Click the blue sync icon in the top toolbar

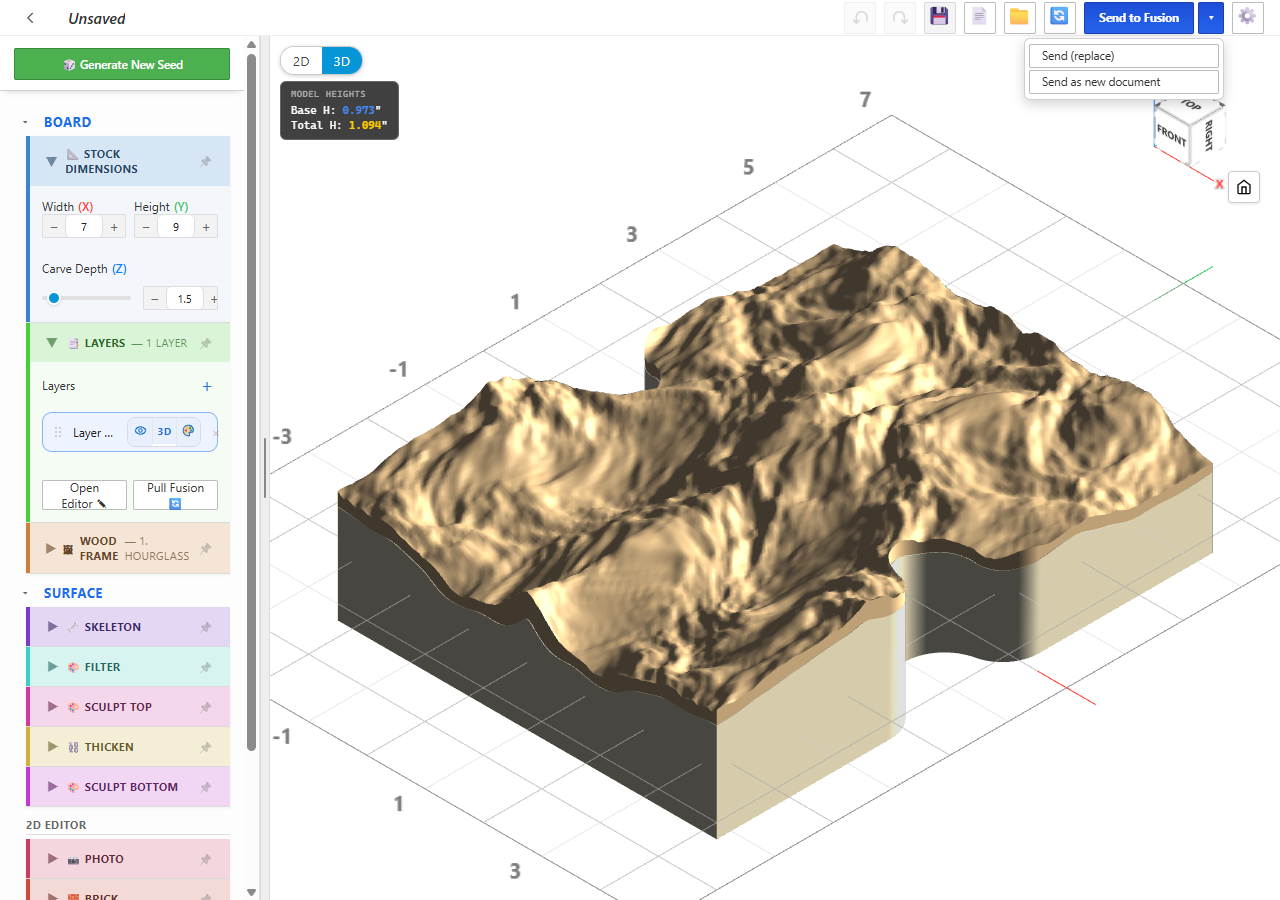(x=1059, y=17)
